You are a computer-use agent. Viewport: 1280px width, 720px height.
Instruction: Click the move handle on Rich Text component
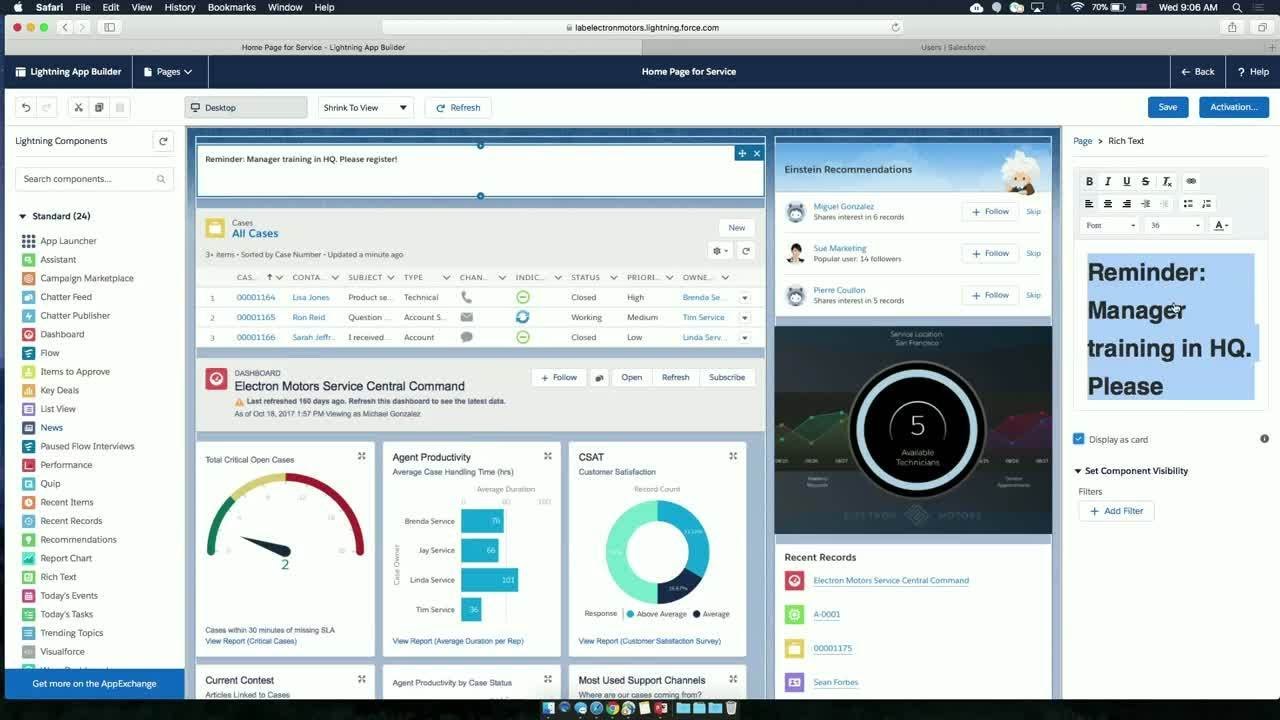(741, 153)
